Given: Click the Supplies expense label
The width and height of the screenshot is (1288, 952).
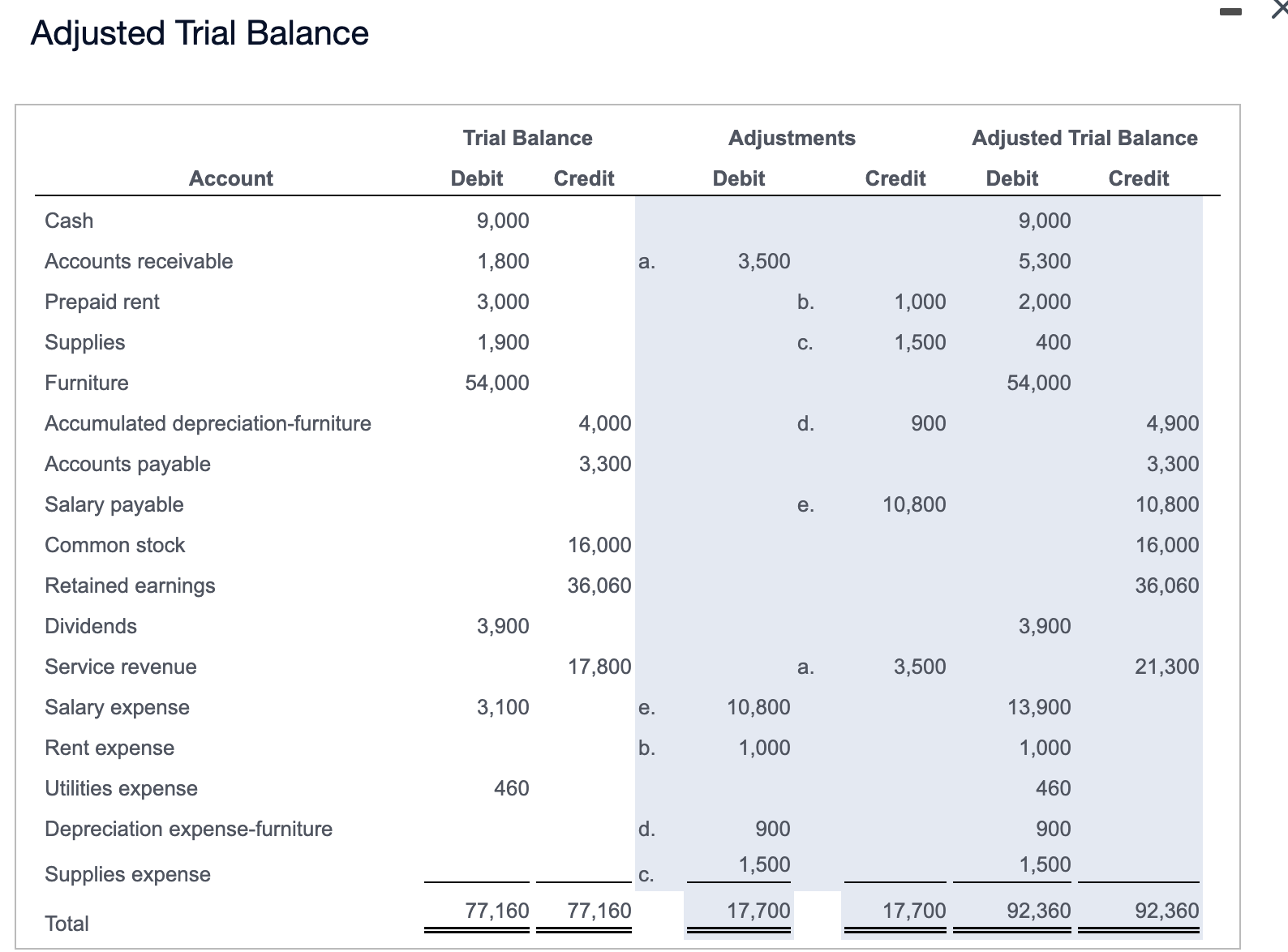Looking at the screenshot, I should point(127,874).
